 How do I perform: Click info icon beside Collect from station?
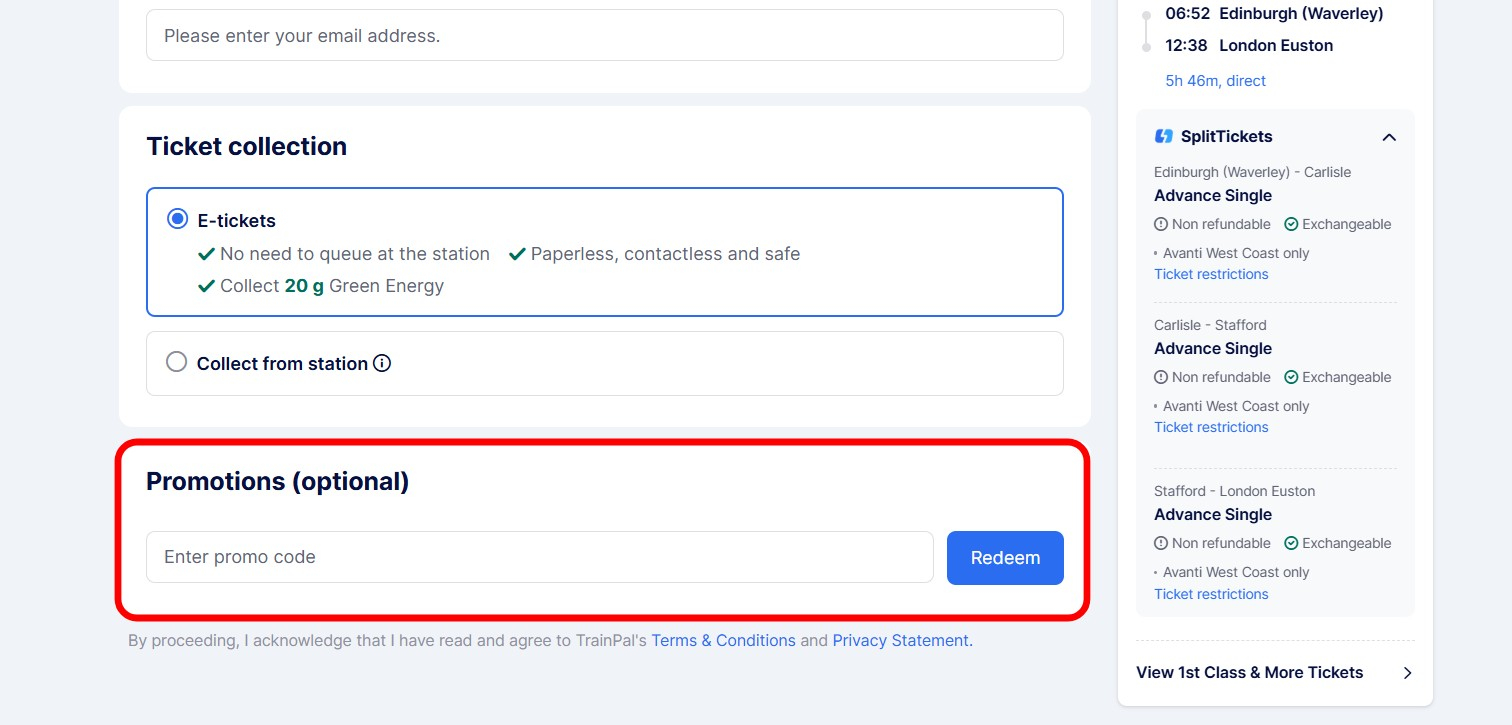[382, 363]
